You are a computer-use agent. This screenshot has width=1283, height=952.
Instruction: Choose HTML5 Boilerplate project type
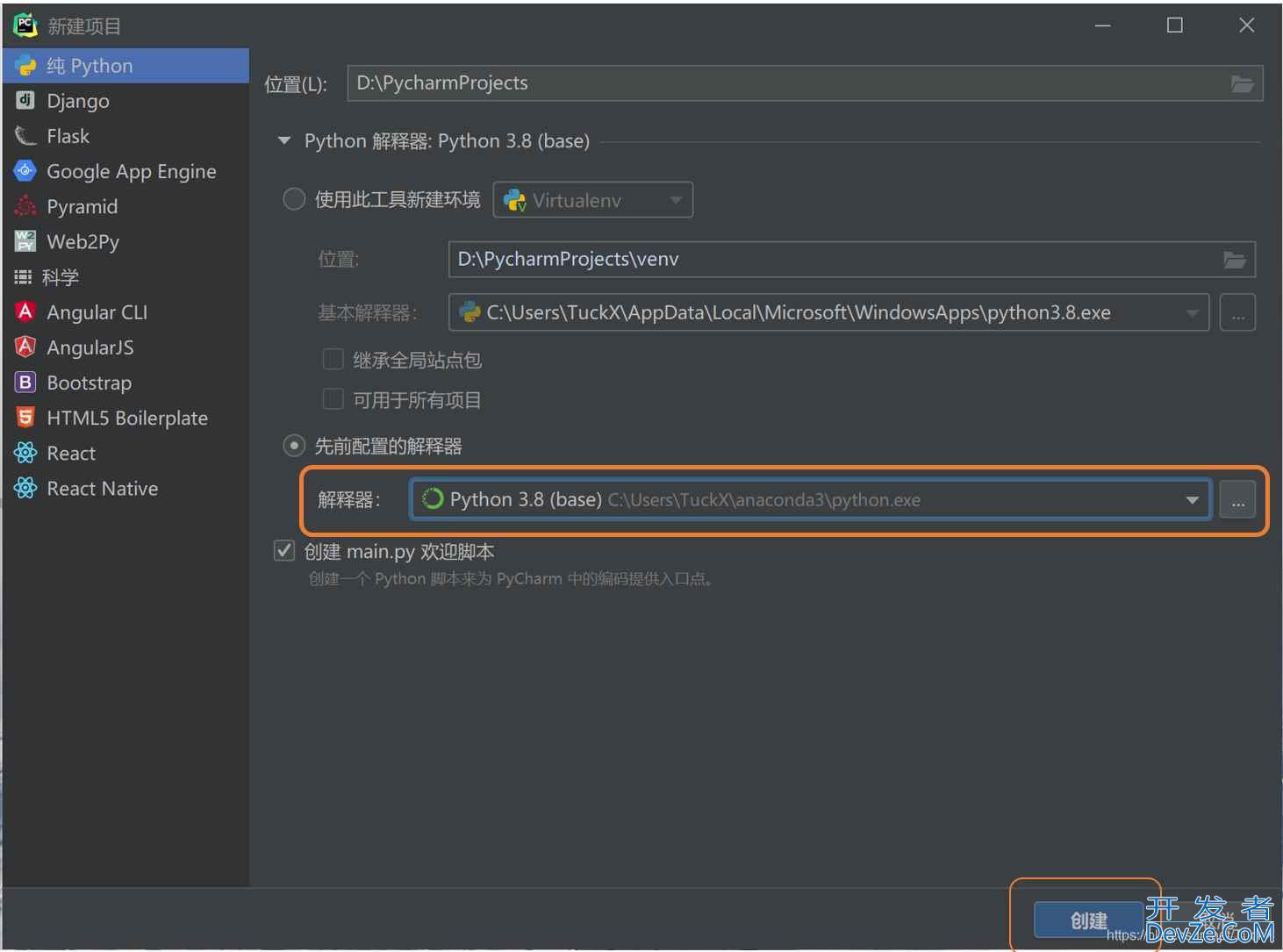[x=125, y=418]
